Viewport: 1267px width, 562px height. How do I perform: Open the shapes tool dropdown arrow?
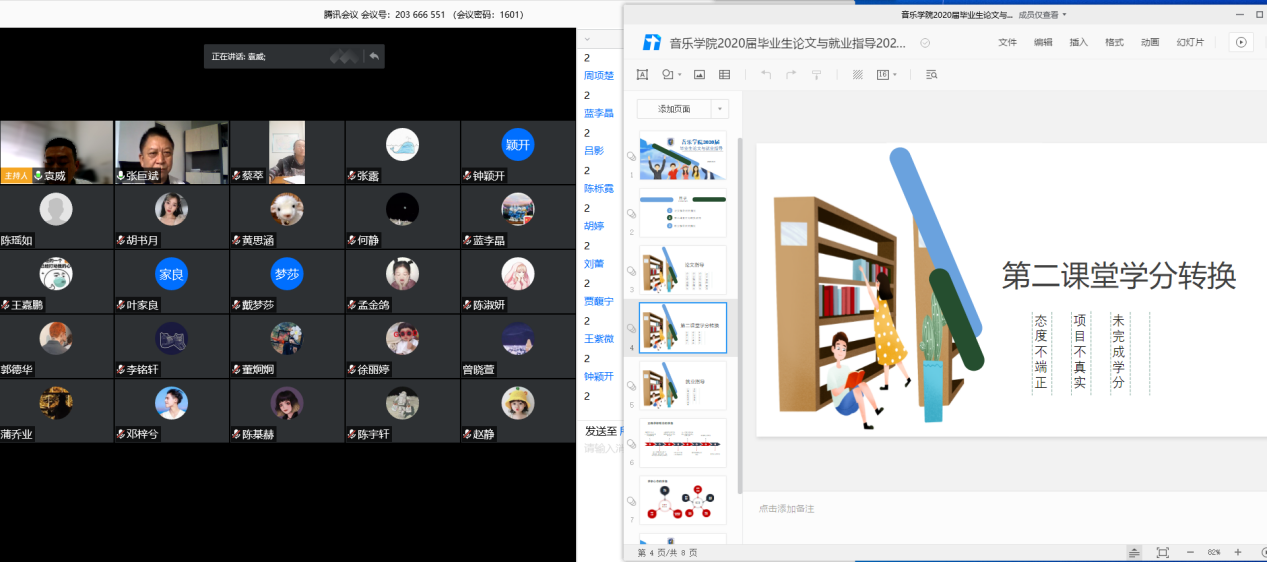tap(680, 75)
